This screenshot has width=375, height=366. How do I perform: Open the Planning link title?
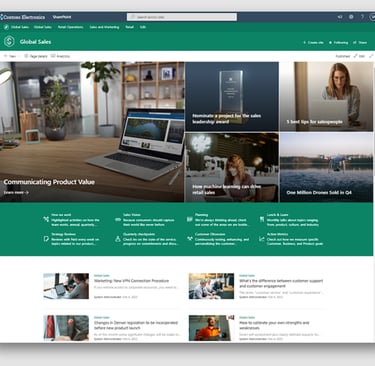click(201, 215)
